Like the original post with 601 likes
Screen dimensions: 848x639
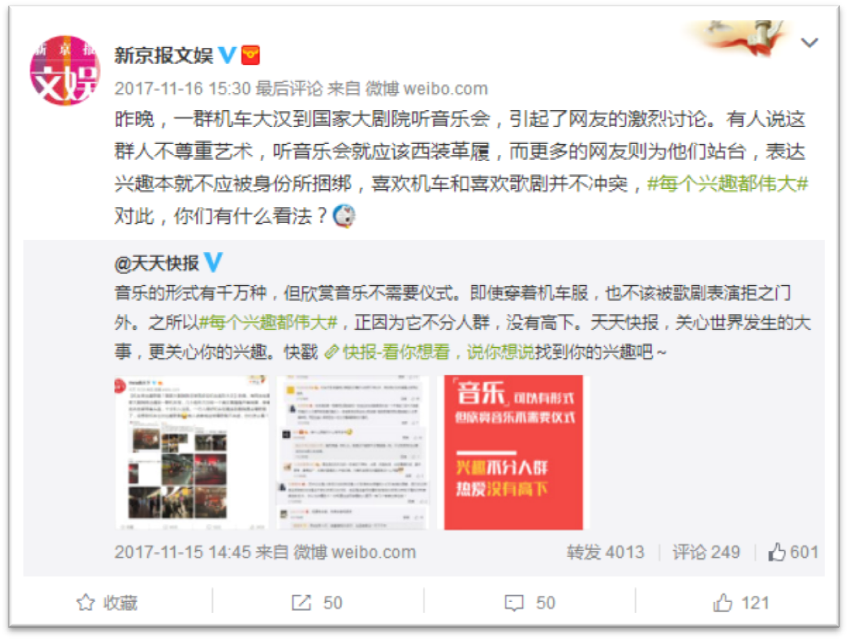(793, 552)
